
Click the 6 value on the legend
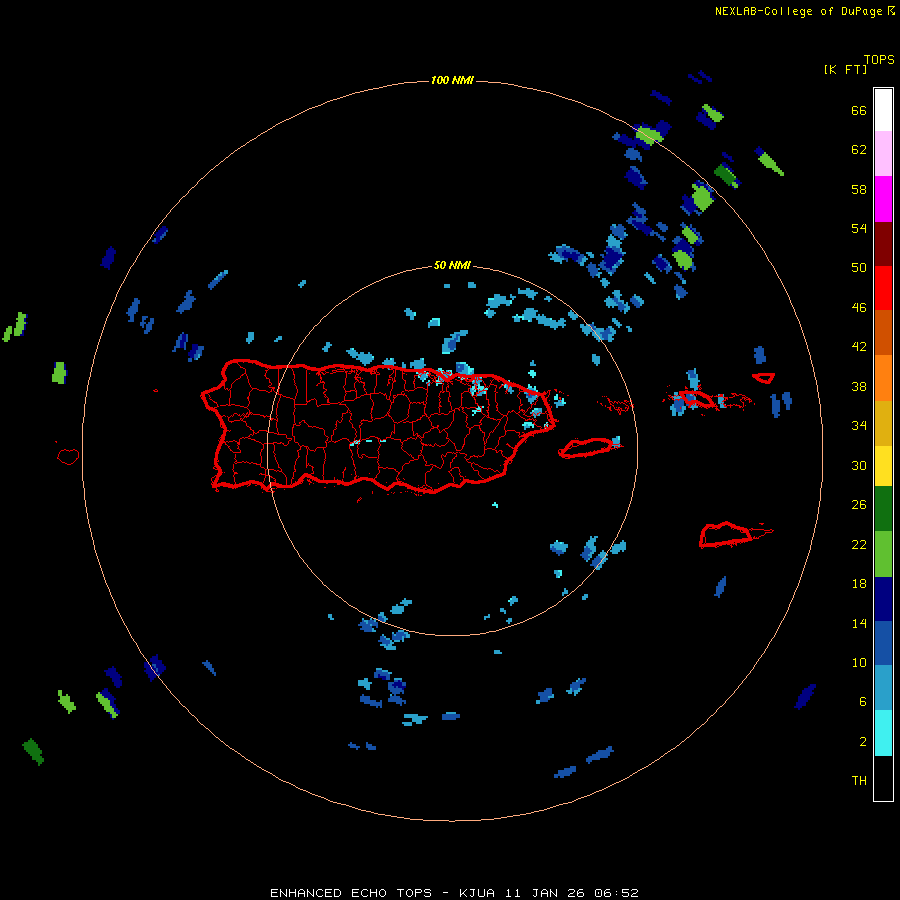tap(863, 702)
